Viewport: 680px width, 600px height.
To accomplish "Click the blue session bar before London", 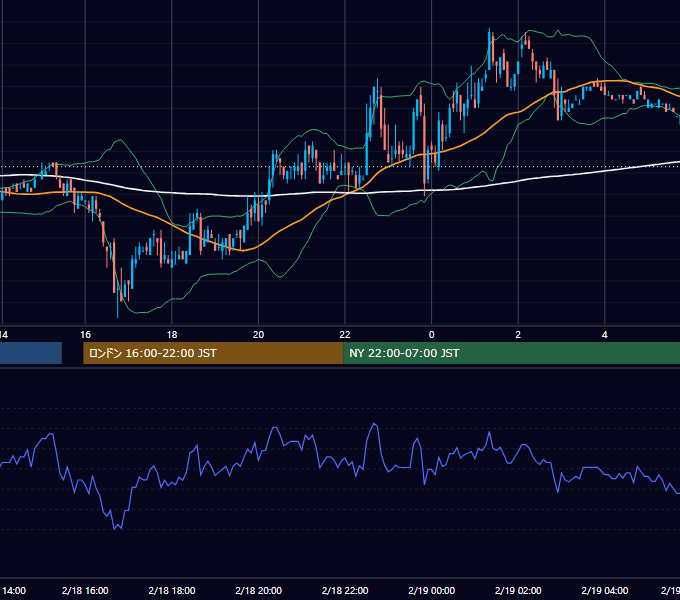I will (31, 353).
